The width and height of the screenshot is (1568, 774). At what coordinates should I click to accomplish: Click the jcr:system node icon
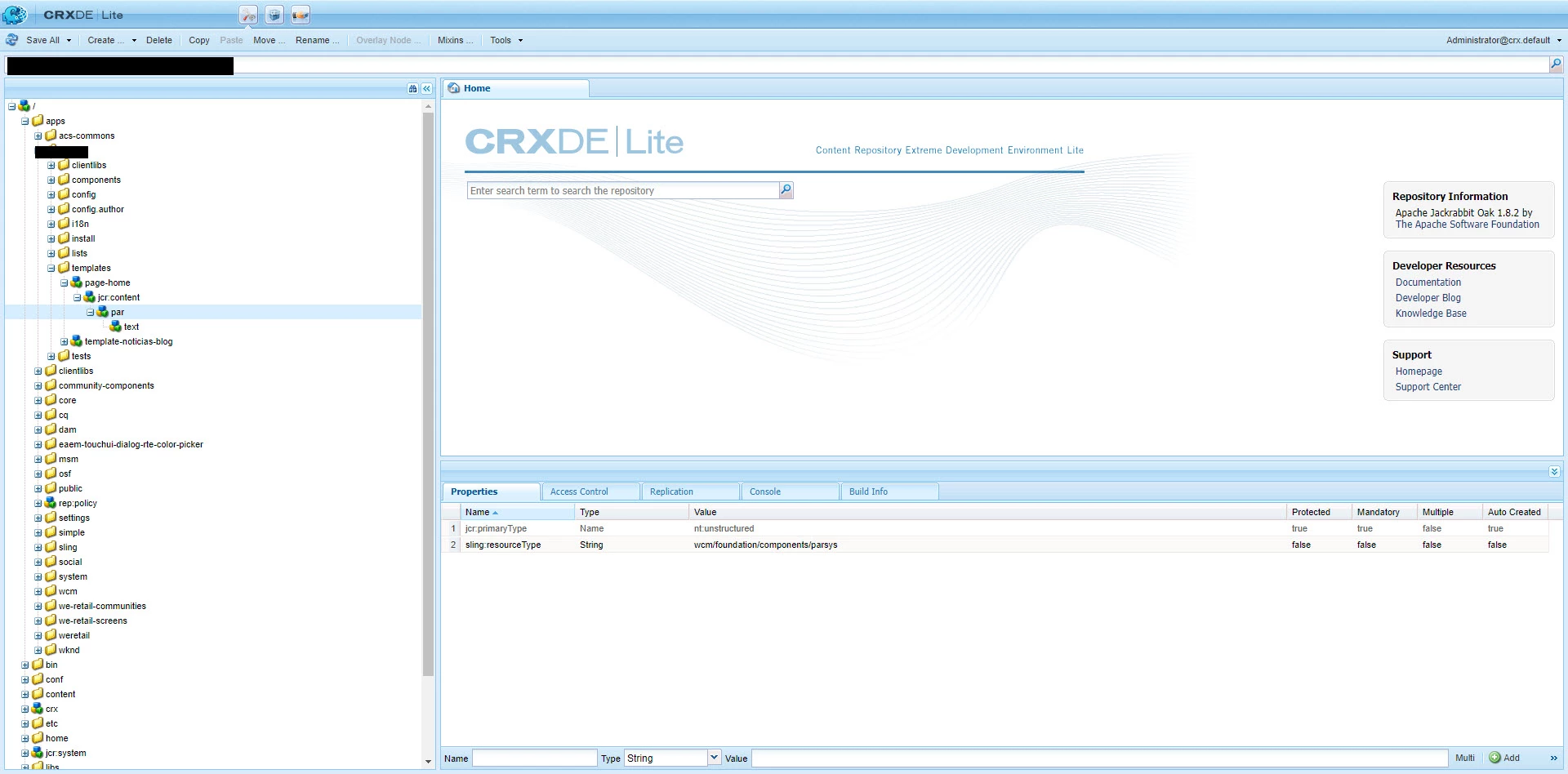click(x=37, y=753)
